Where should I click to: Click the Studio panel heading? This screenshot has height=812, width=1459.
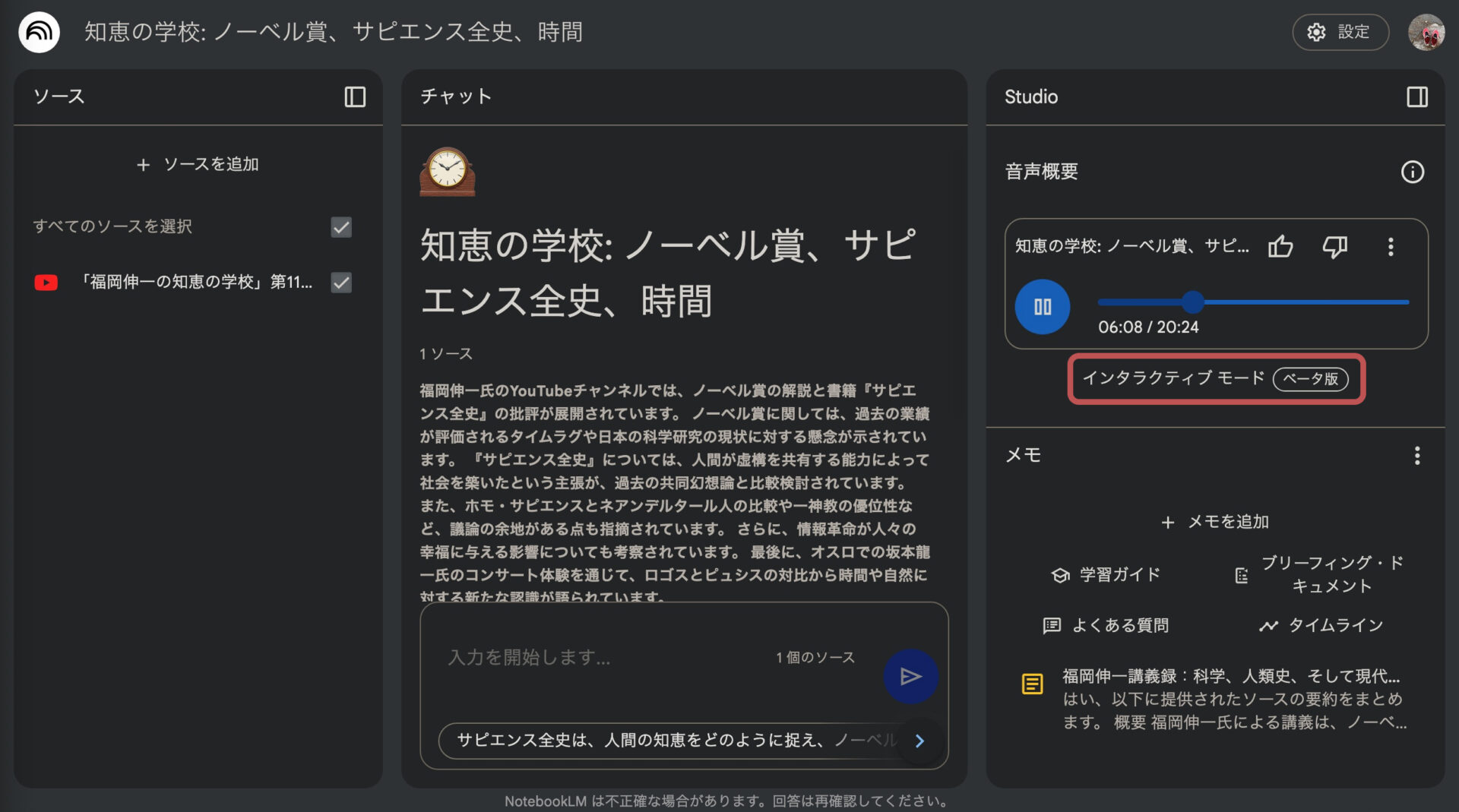pyautogui.click(x=1031, y=96)
